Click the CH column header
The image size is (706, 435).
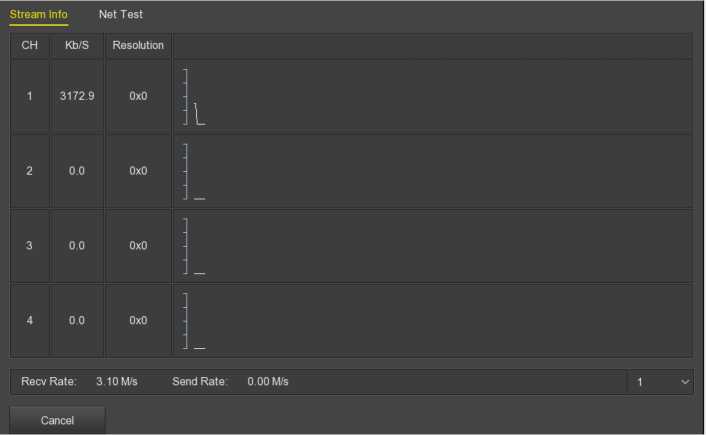29,46
